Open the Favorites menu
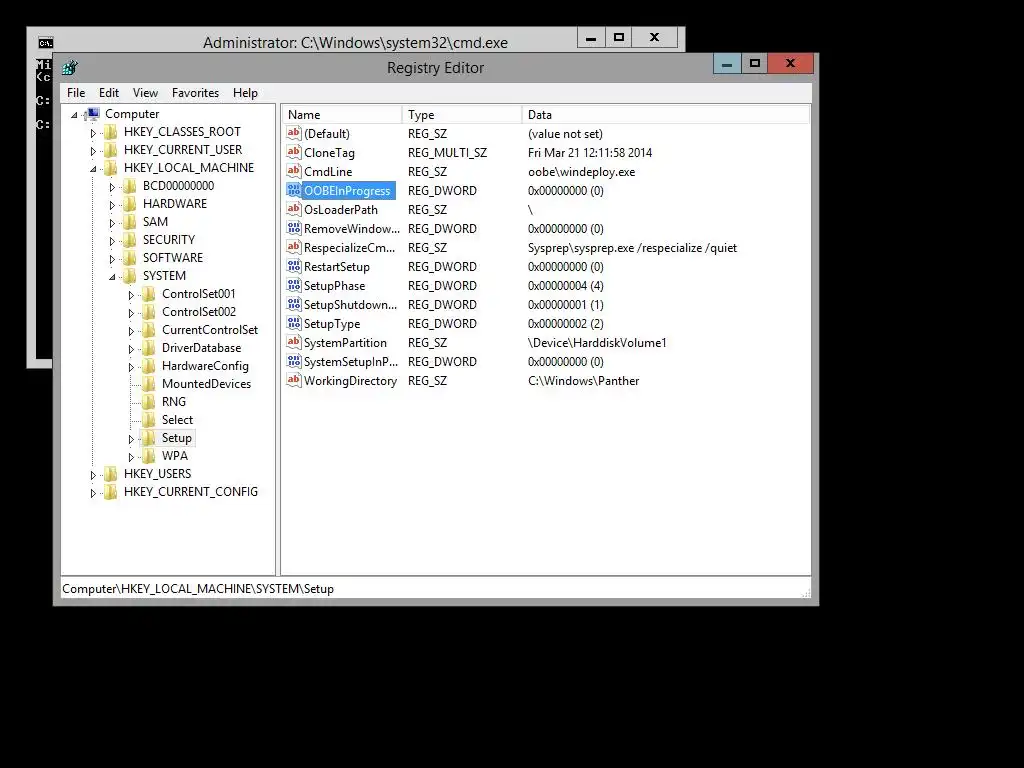The width and height of the screenshot is (1024, 768). coord(195,93)
